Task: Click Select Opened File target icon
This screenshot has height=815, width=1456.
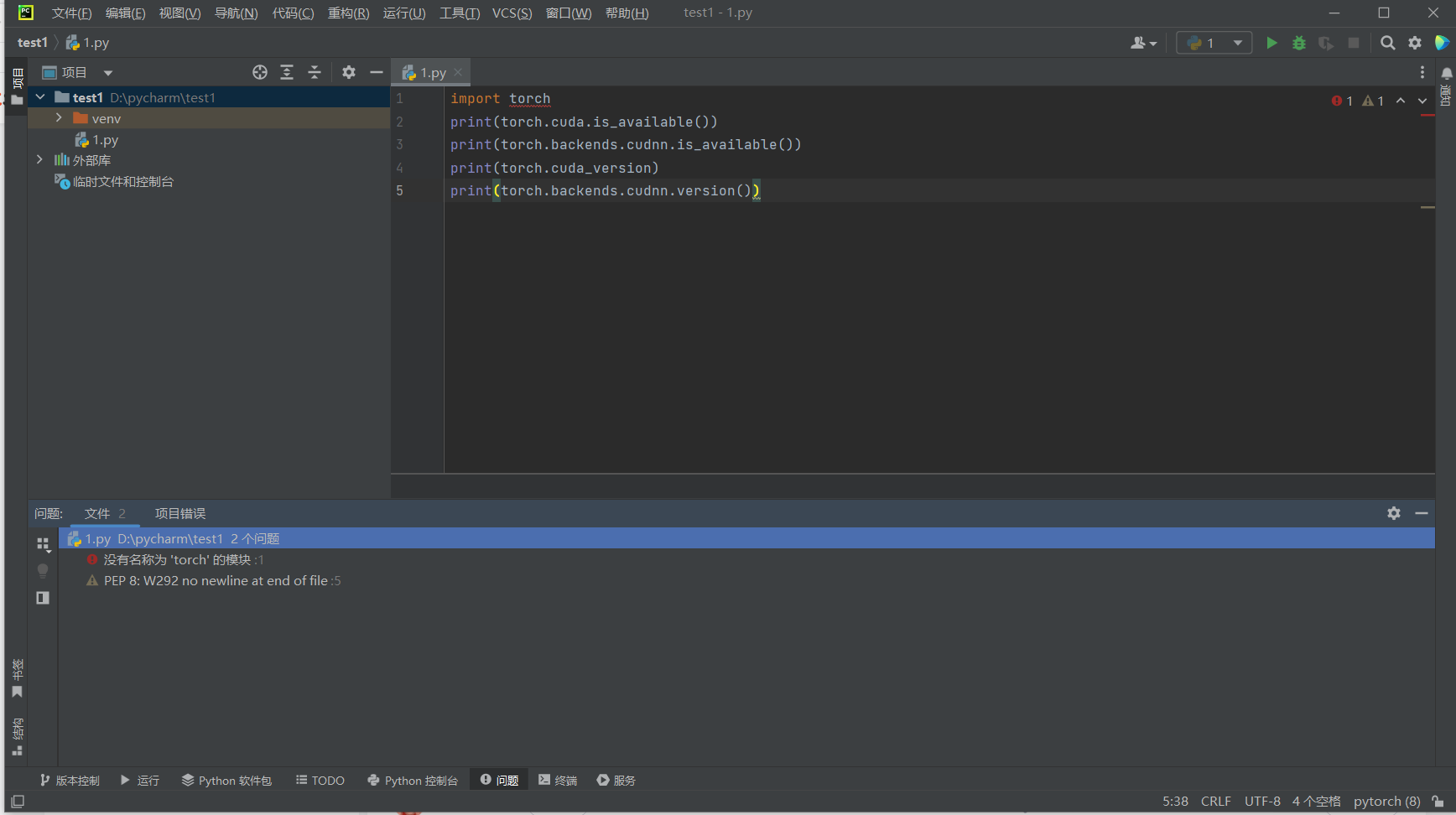Action: tap(260, 72)
